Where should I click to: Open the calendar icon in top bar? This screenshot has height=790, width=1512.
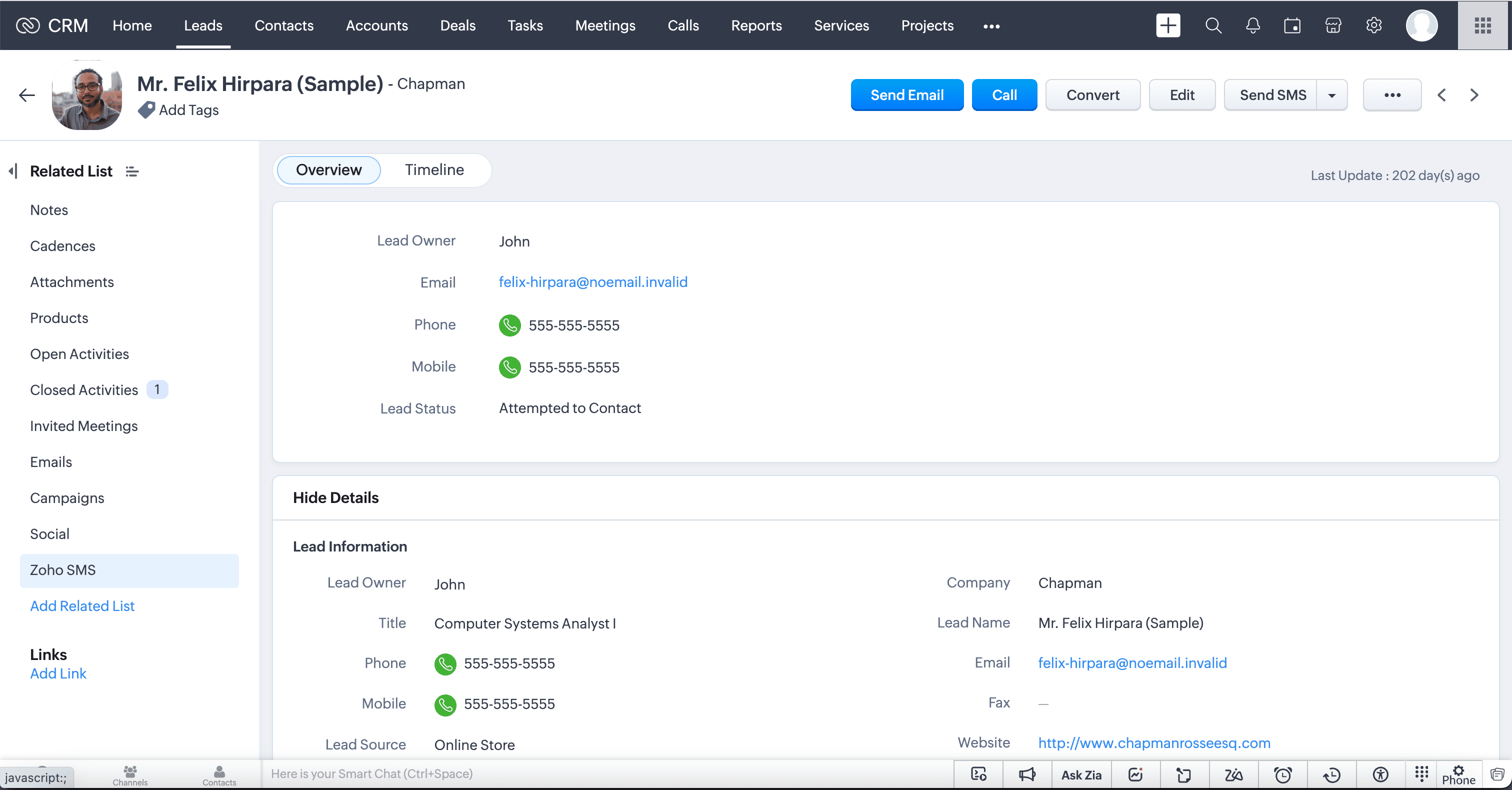1292,26
